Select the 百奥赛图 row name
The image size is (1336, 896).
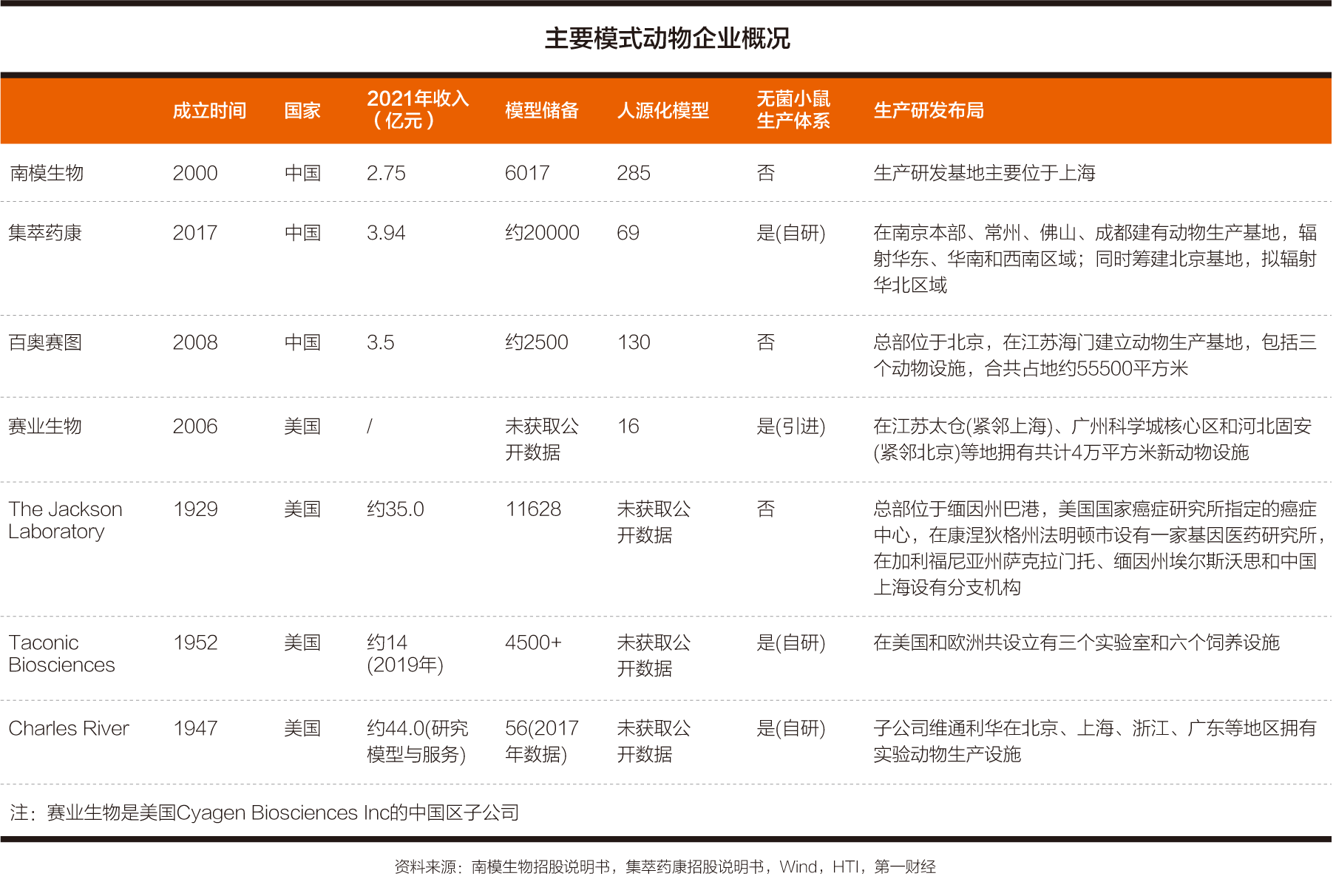pyautogui.click(x=45, y=342)
